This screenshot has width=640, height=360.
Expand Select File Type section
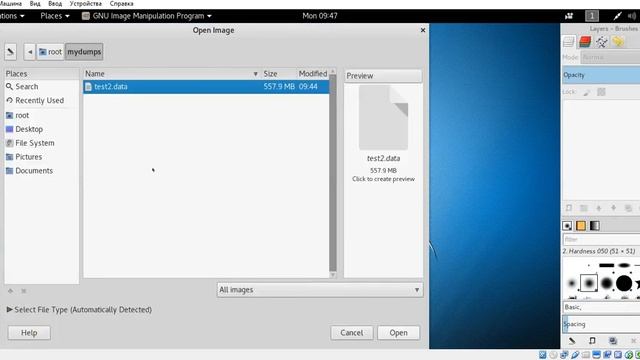click(x=79, y=310)
